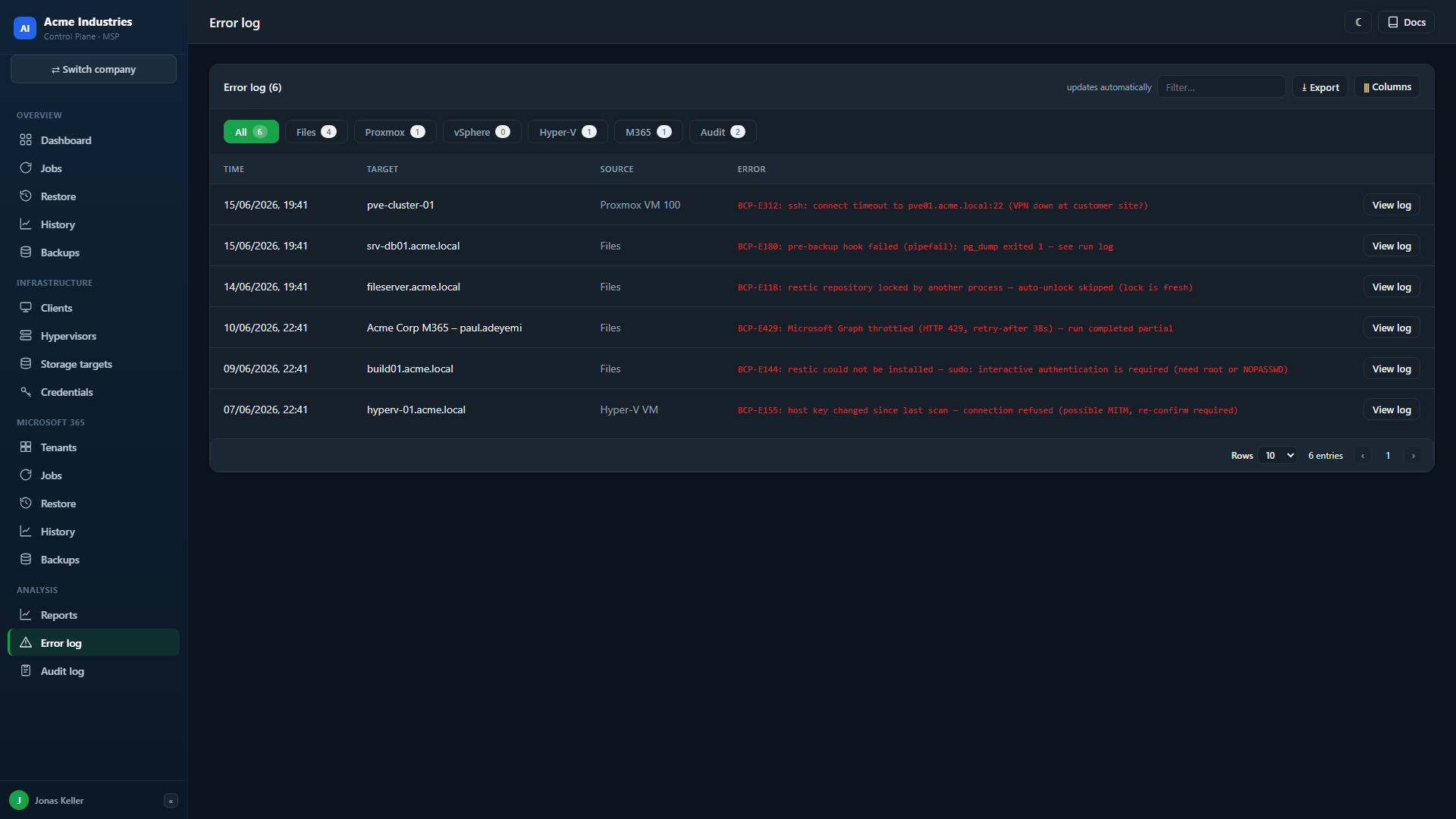Click the Overview History chart icon
The width and height of the screenshot is (1456, 819).
26,224
